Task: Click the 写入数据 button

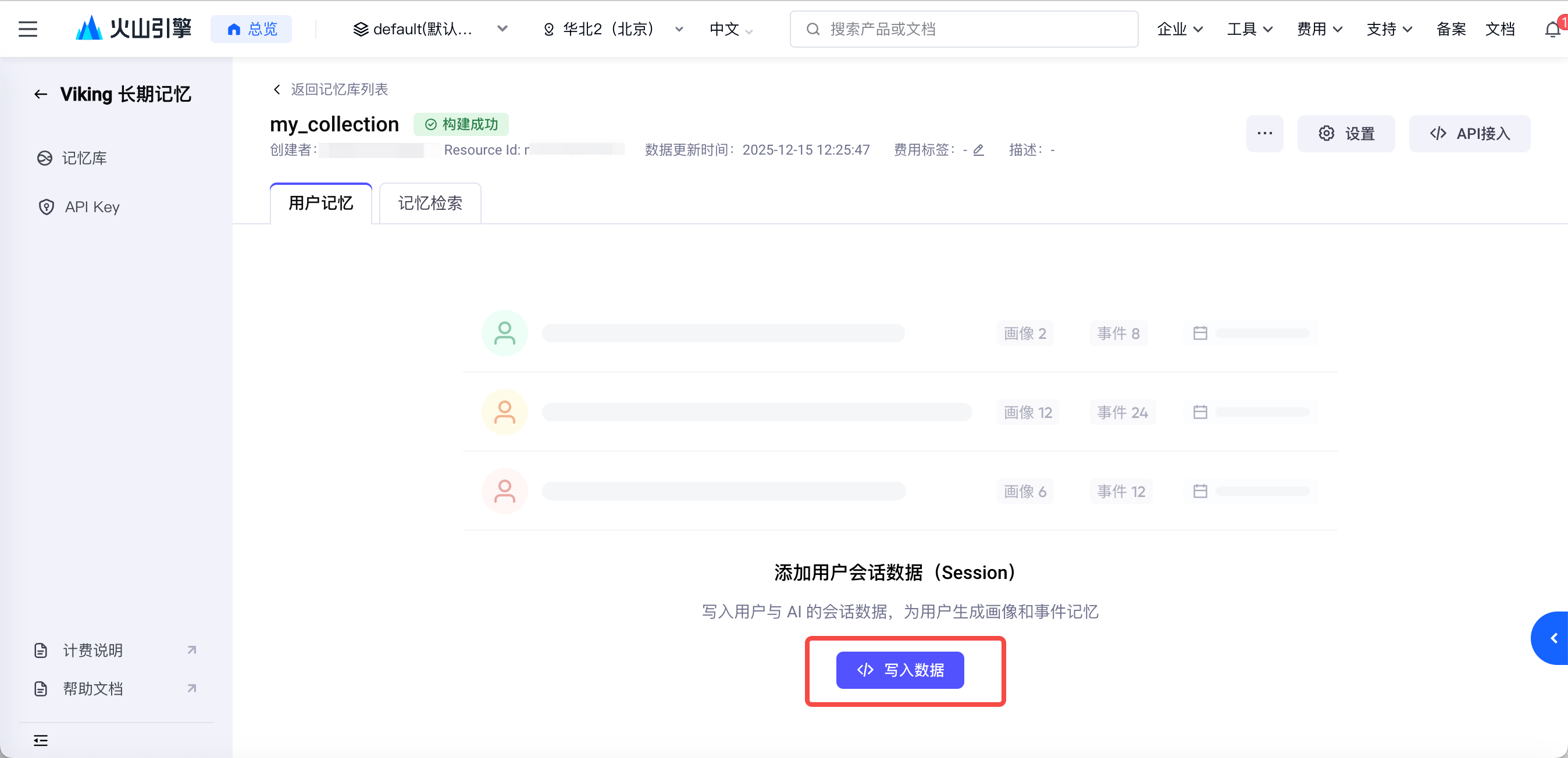Action: point(900,670)
